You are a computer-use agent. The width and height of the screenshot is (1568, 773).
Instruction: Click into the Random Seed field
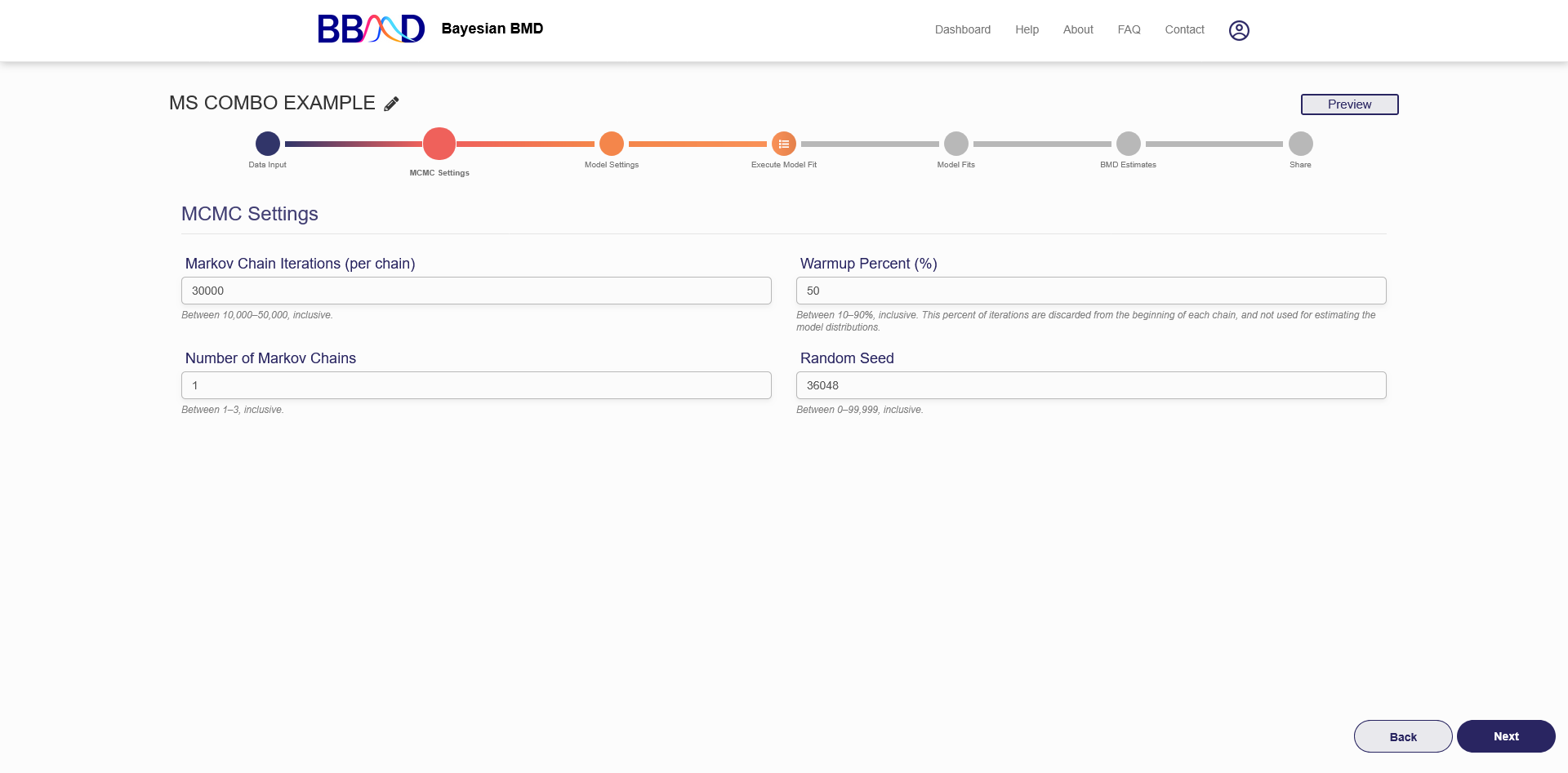1091,385
